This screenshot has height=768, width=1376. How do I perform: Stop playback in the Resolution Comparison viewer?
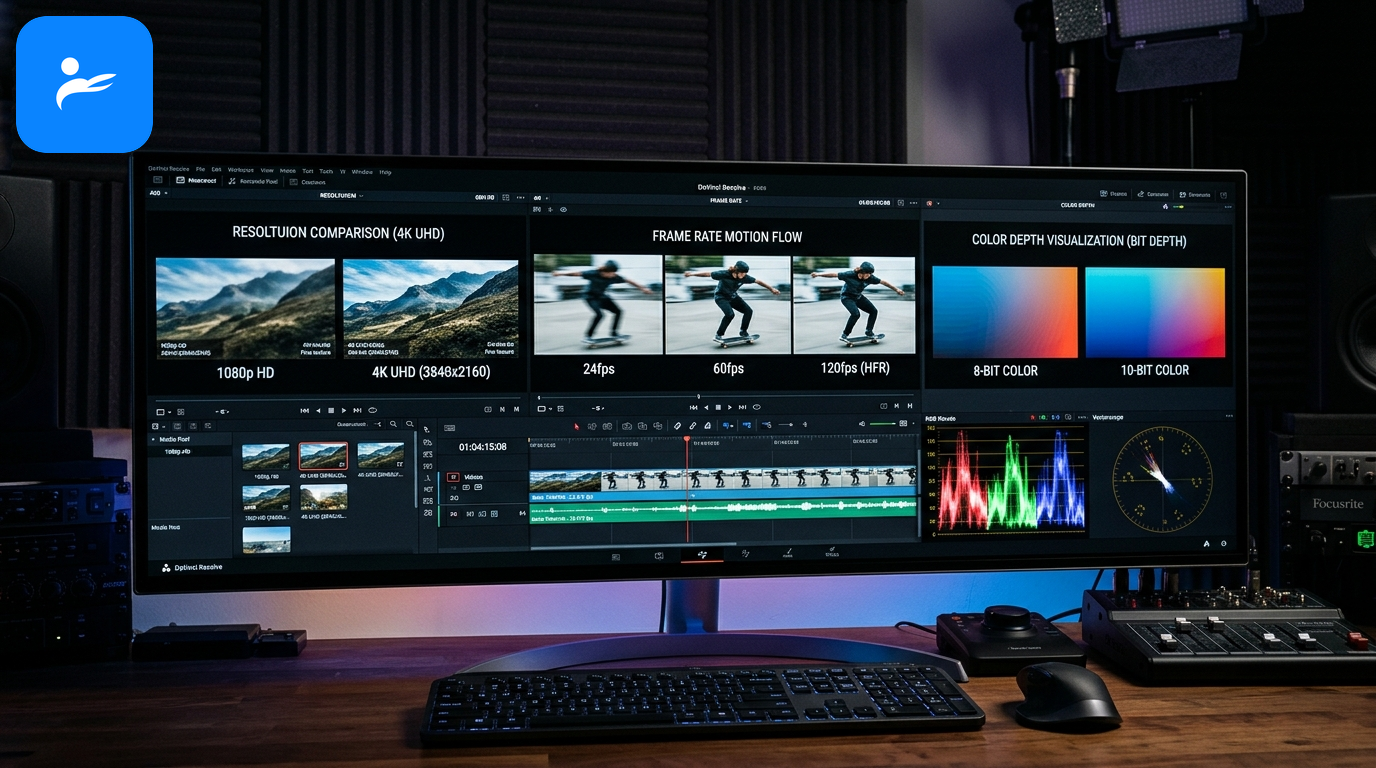pyautogui.click(x=331, y=410)
